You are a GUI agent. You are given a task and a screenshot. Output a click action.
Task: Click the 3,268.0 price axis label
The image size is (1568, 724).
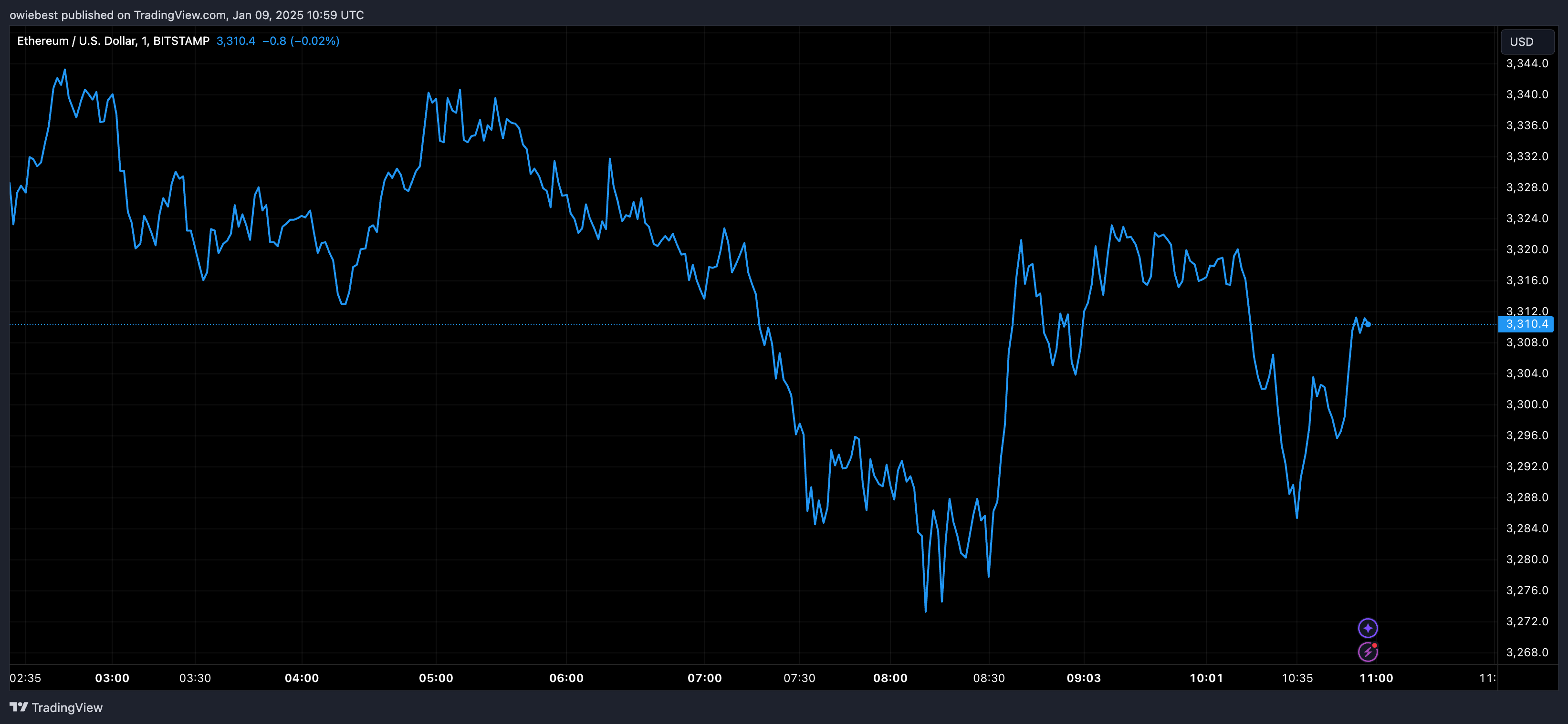[x=1526, y=653]
